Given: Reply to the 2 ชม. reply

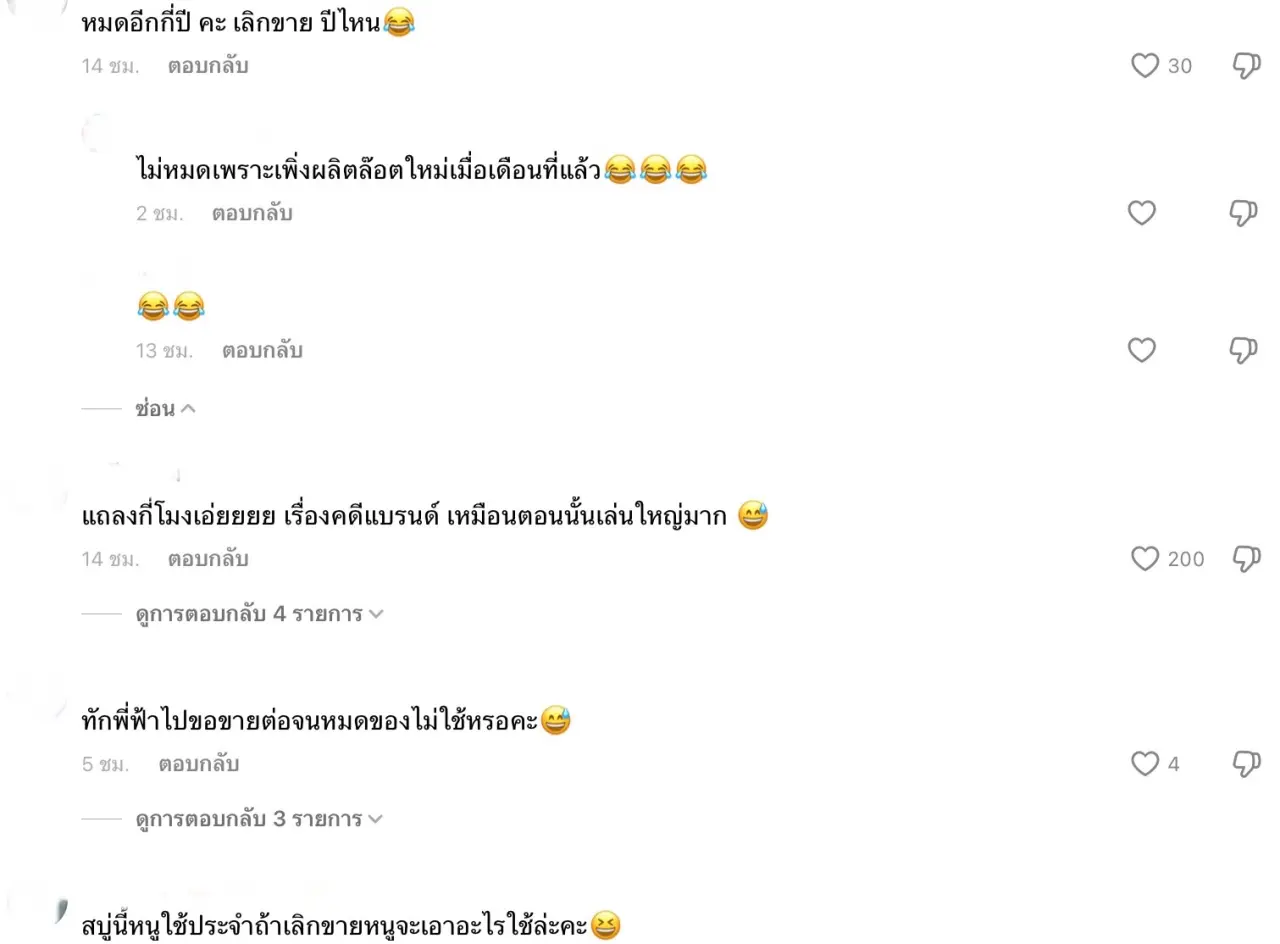Looking at the screenshot, I should pos(252,213).
